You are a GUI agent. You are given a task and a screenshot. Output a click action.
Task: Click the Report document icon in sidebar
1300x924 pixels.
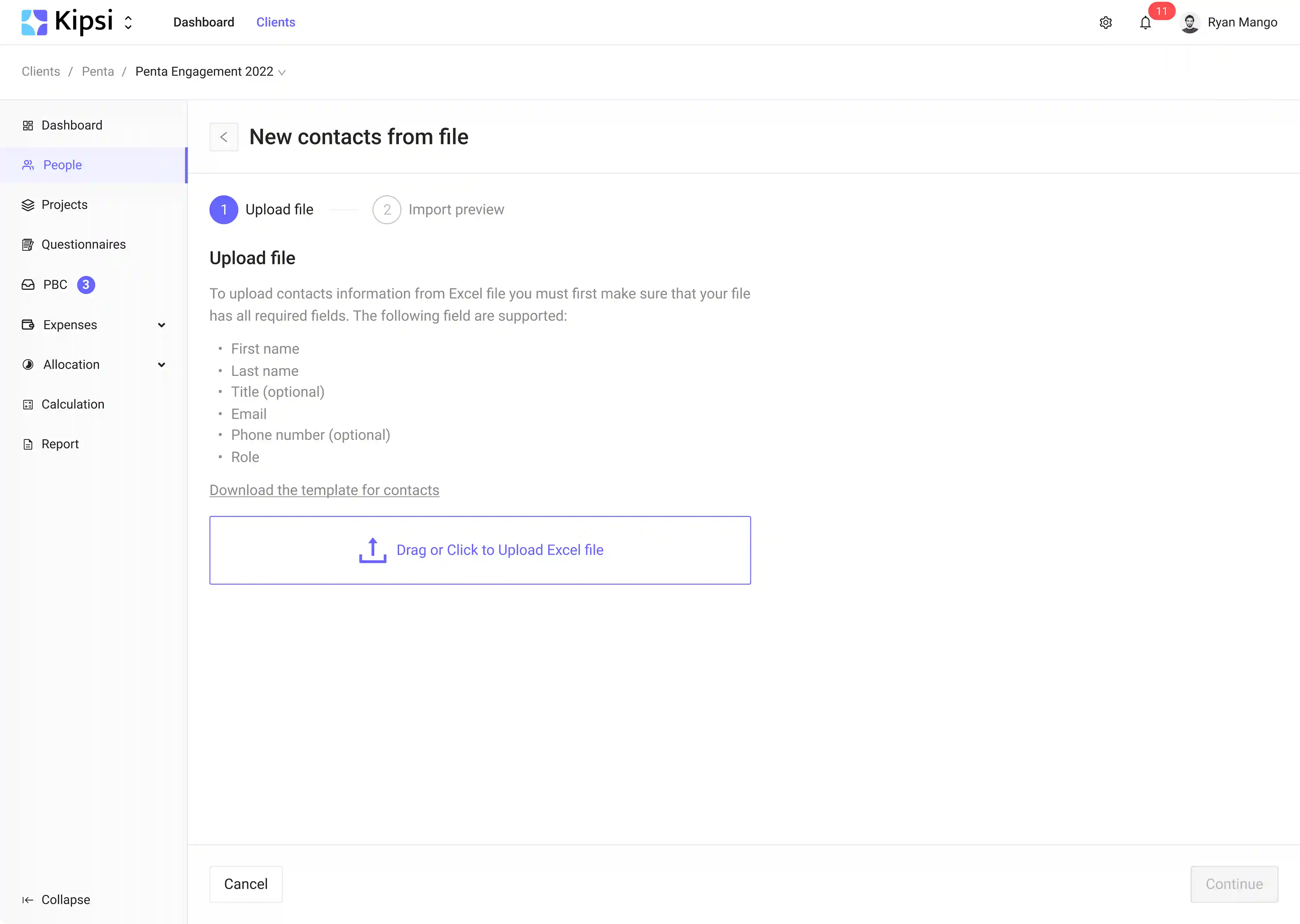point(28,444)
